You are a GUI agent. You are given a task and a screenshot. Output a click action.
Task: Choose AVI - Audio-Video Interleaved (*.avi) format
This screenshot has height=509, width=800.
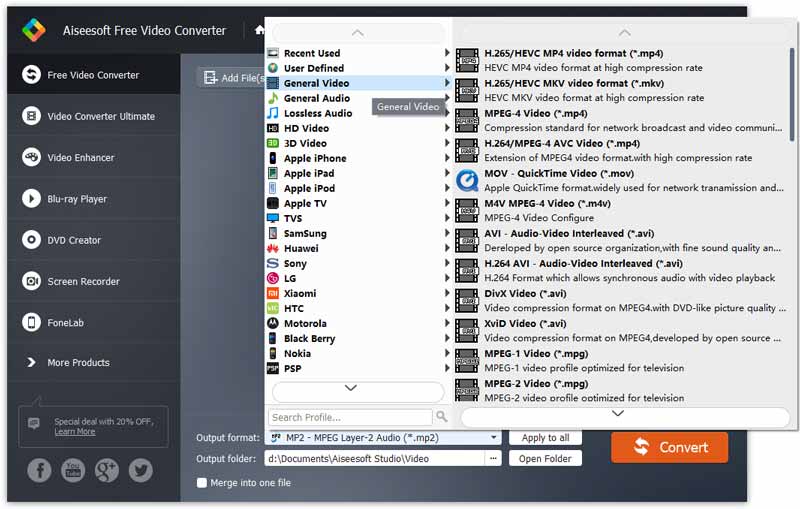[621, 241]
